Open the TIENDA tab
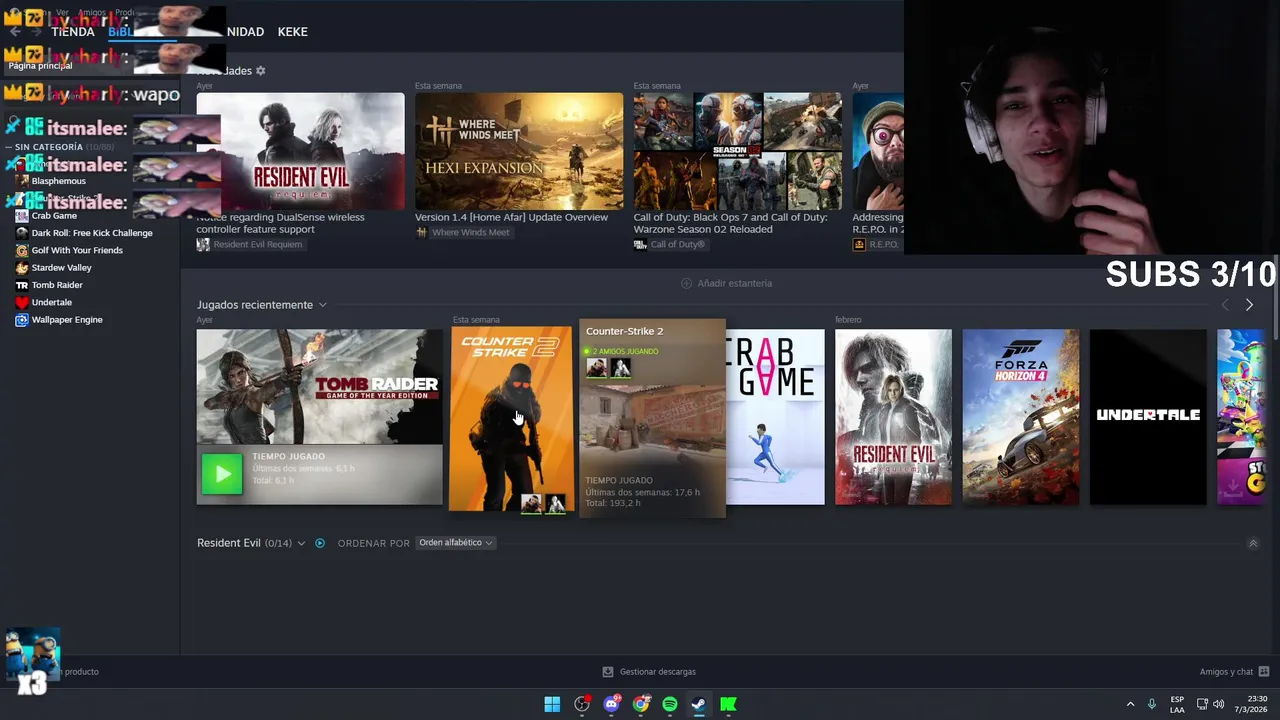The image size is (1280, 720). [x=73, y=32]
